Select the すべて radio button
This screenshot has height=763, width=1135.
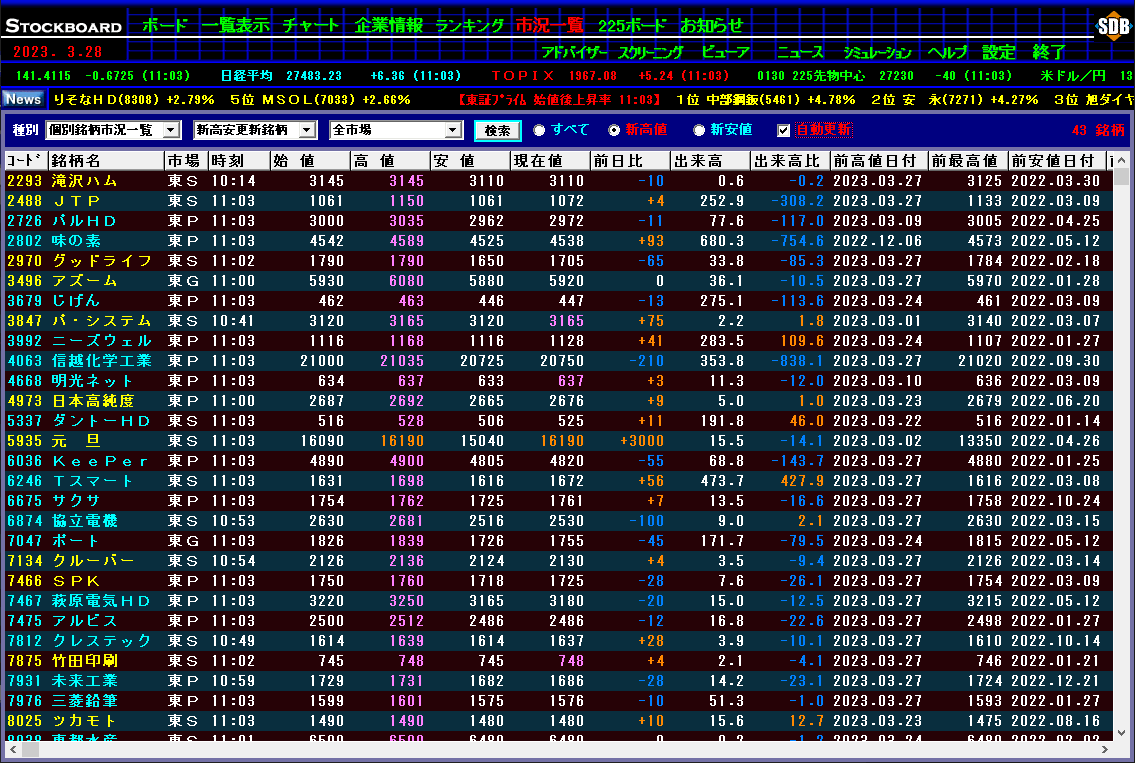539,130
